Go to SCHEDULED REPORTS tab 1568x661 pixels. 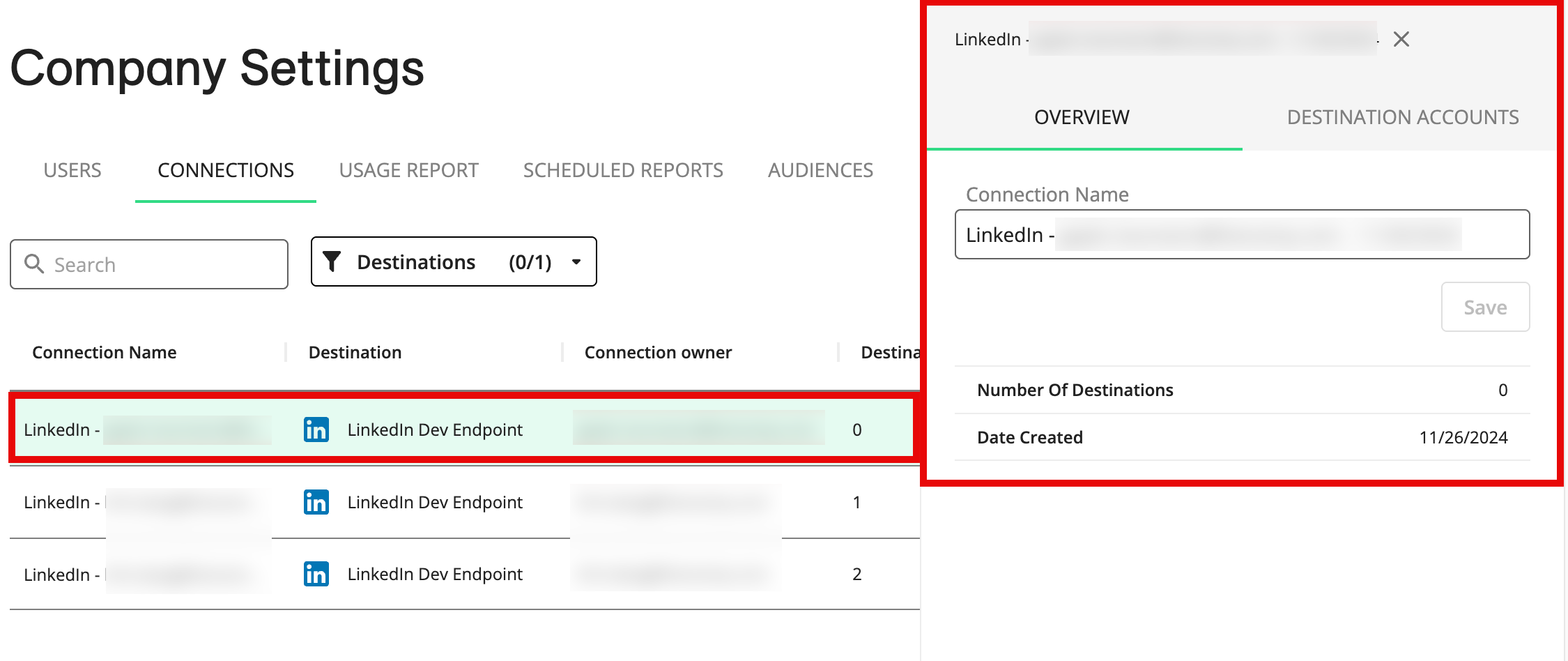click(623, 170)
